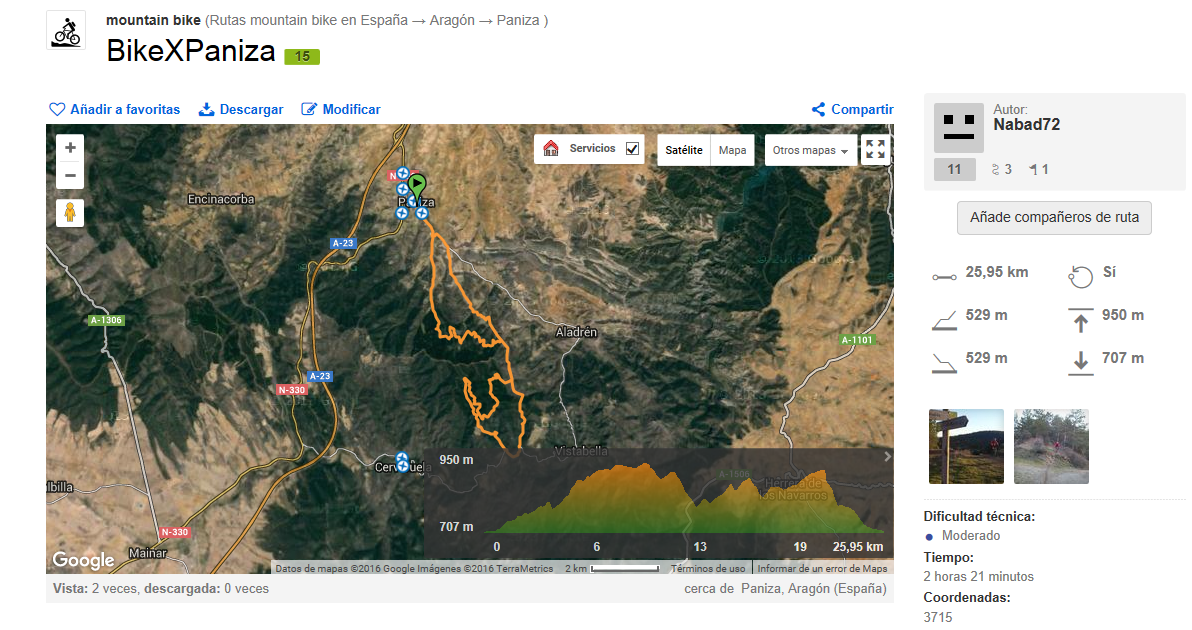Open the trail cyclist photo thumbnail

tap(1051, 446)
